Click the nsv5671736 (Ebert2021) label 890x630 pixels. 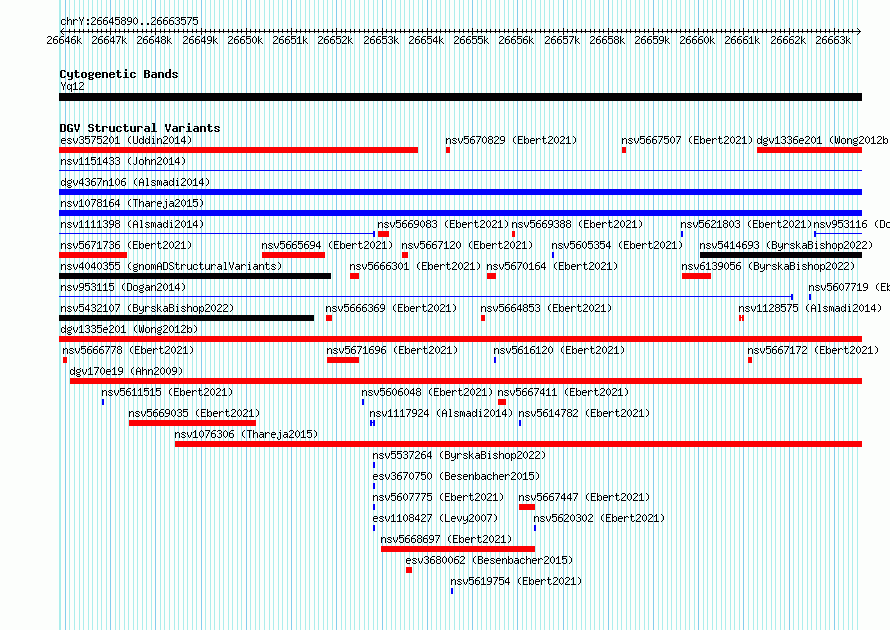point(126,245)
